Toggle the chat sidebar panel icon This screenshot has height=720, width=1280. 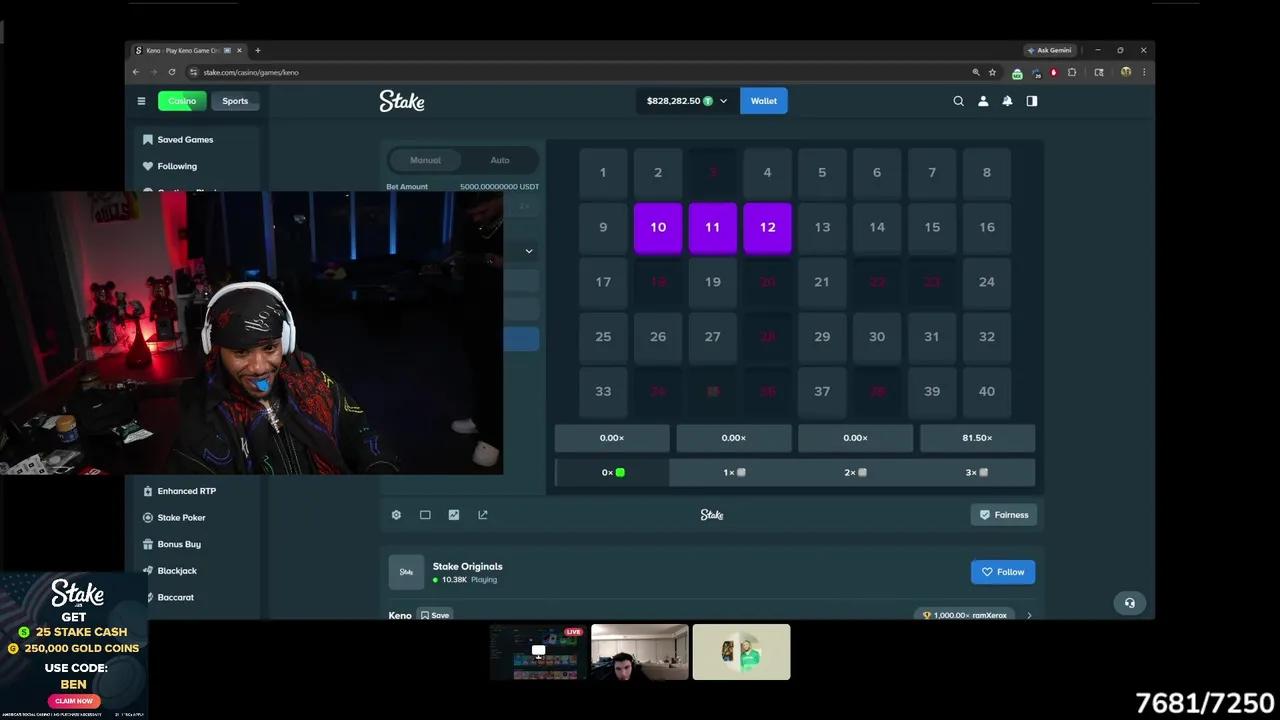click(1032, 101)
